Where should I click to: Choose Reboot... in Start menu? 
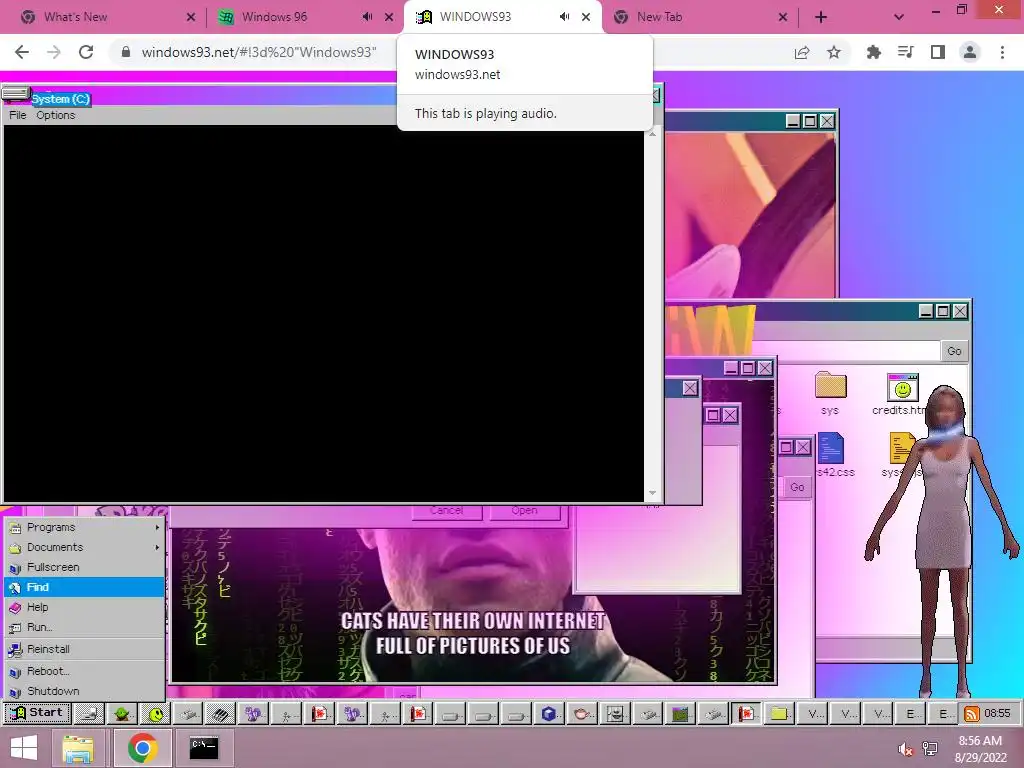tap(85, 671)
